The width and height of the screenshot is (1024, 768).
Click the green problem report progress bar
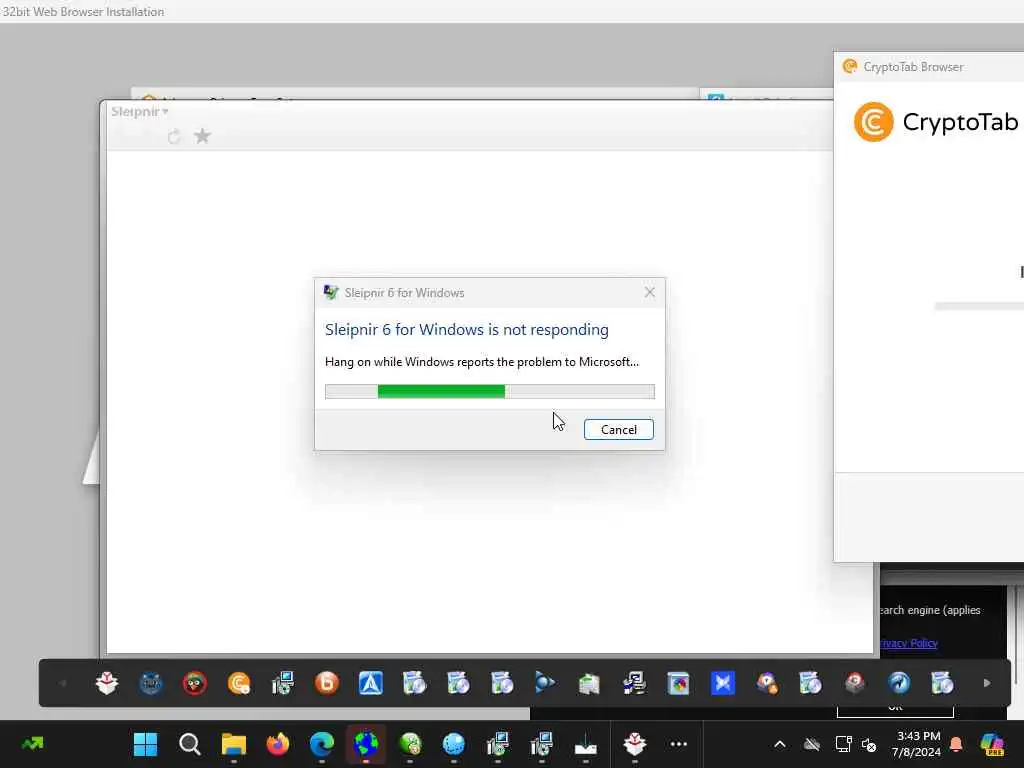(490, 391)
